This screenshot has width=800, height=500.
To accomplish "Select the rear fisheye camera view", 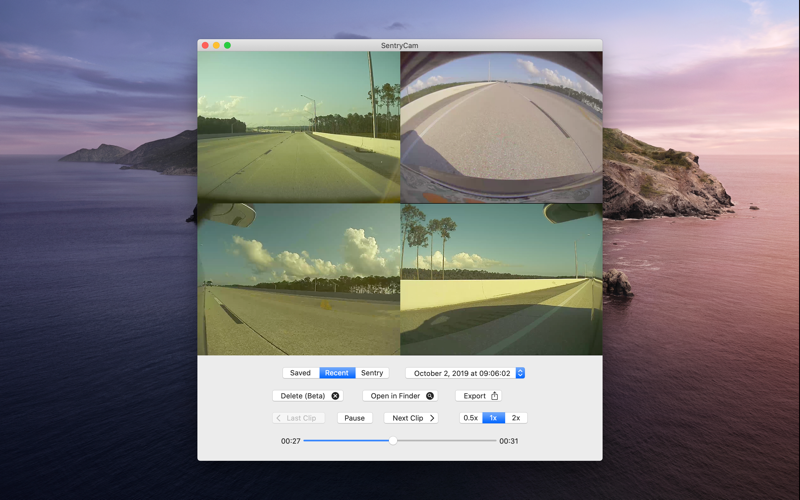I will [x=501, y=127].
